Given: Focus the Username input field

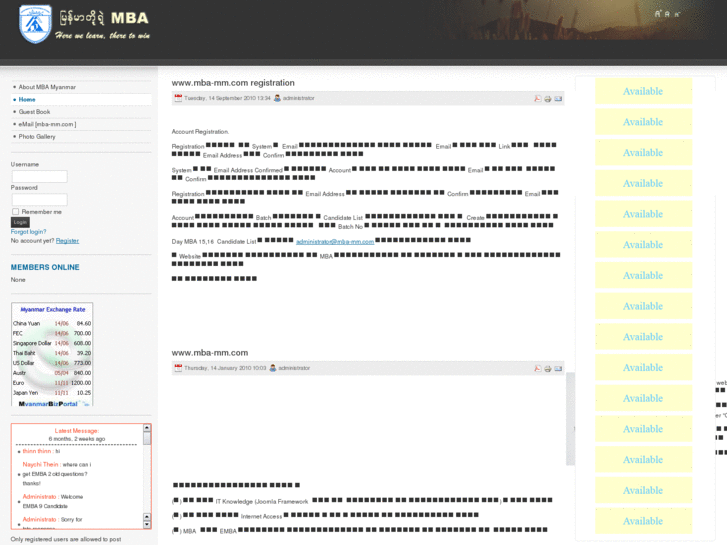Looking at the screenshot, I should click(39, 176).
